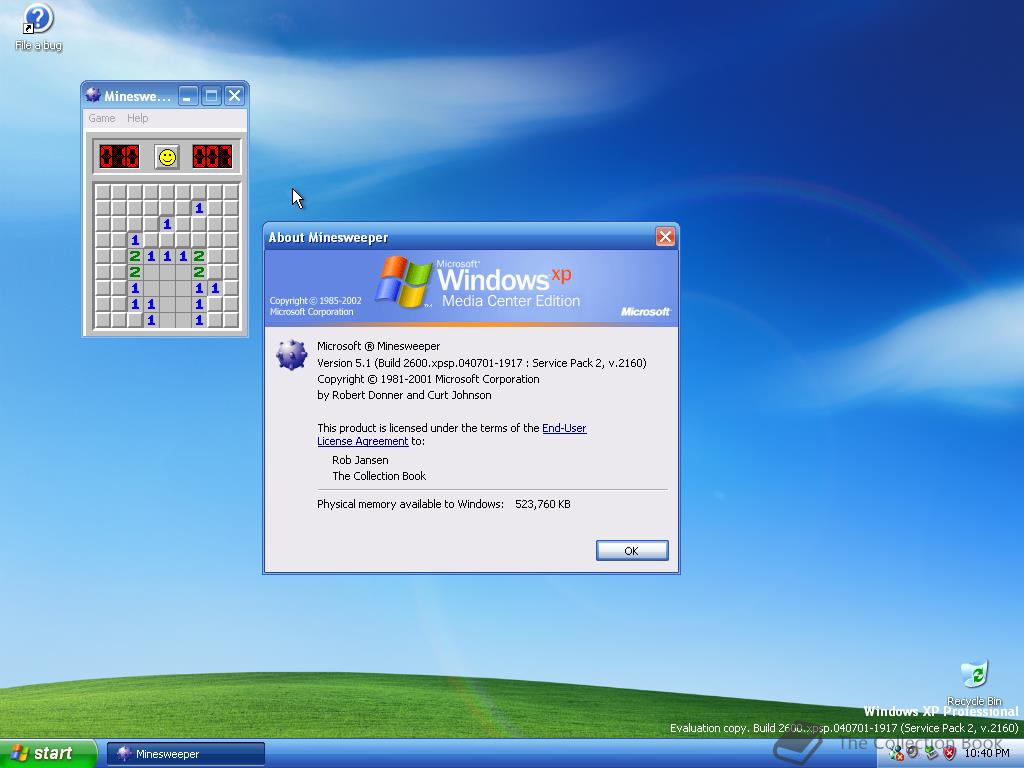The height and width of the screenshot is (768, 1024).
Task: Uncover the bottom-right square of the minefield
Action: pos(231,320)
